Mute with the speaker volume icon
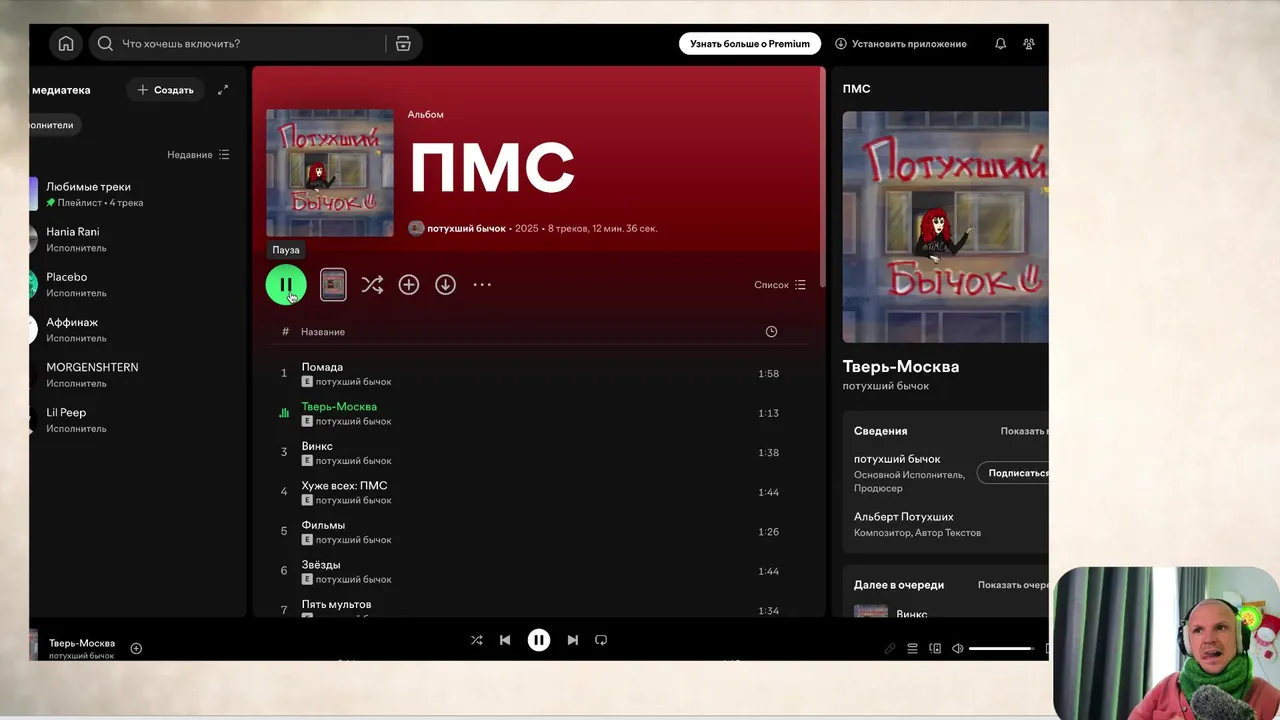Image resolution: width=1280 pixels, height=720 pixels. (957, 649)
